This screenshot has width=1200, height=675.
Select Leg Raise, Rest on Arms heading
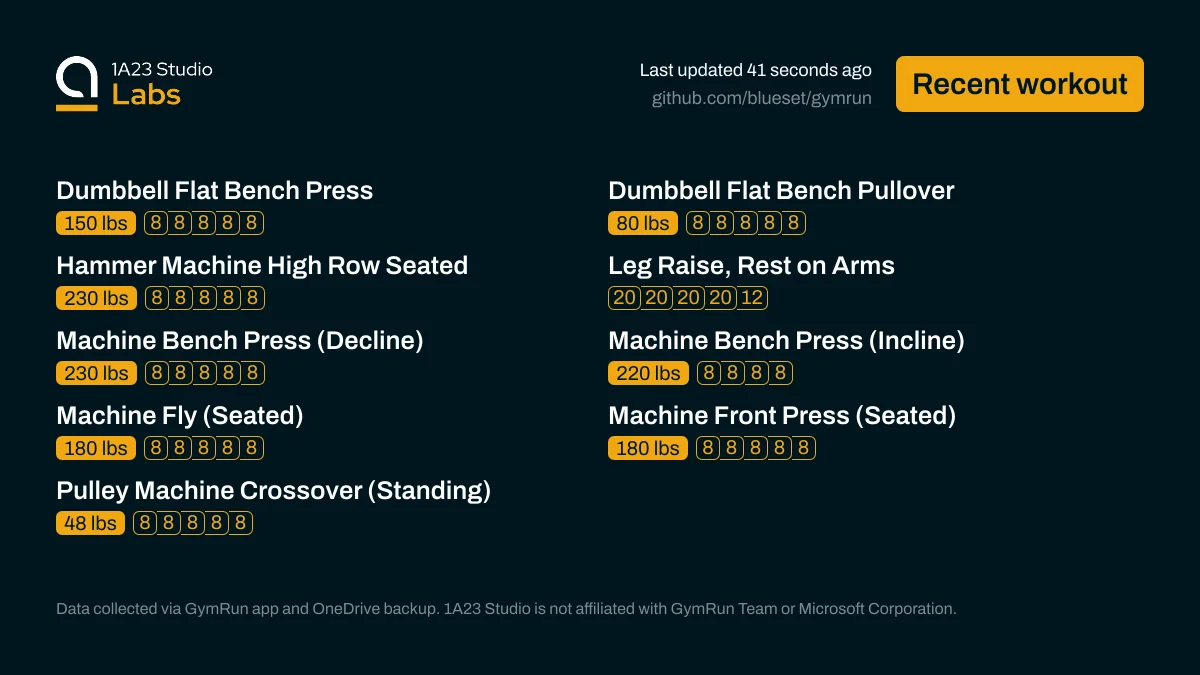click(751, 266)
